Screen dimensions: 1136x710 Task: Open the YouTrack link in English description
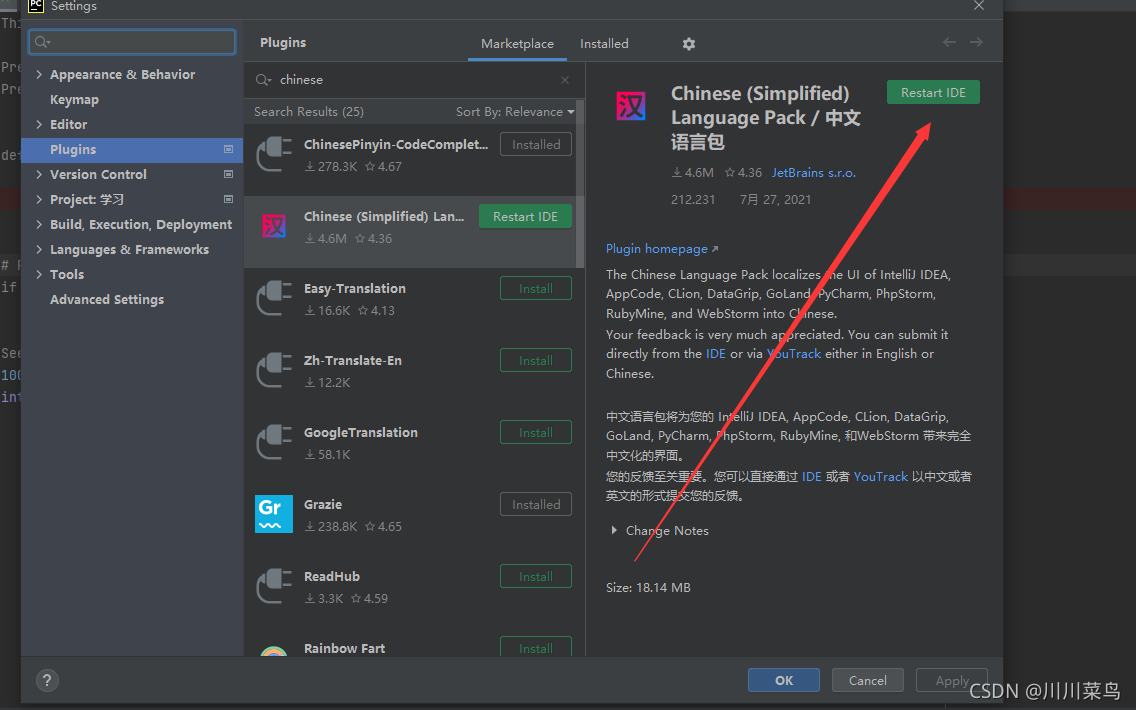point(794,354)
